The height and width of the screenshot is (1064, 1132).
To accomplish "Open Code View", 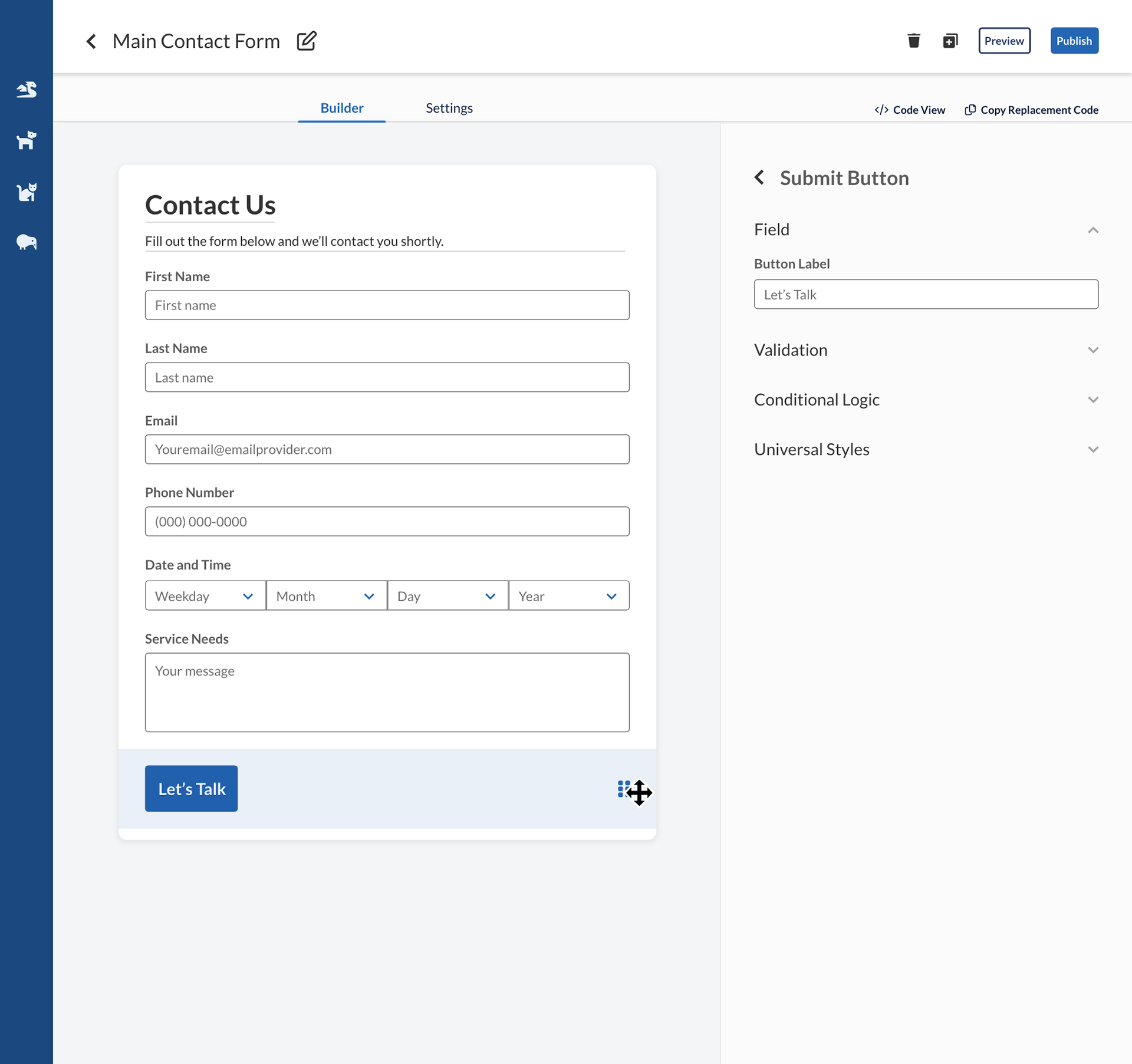I will click(x=910, y=110).
